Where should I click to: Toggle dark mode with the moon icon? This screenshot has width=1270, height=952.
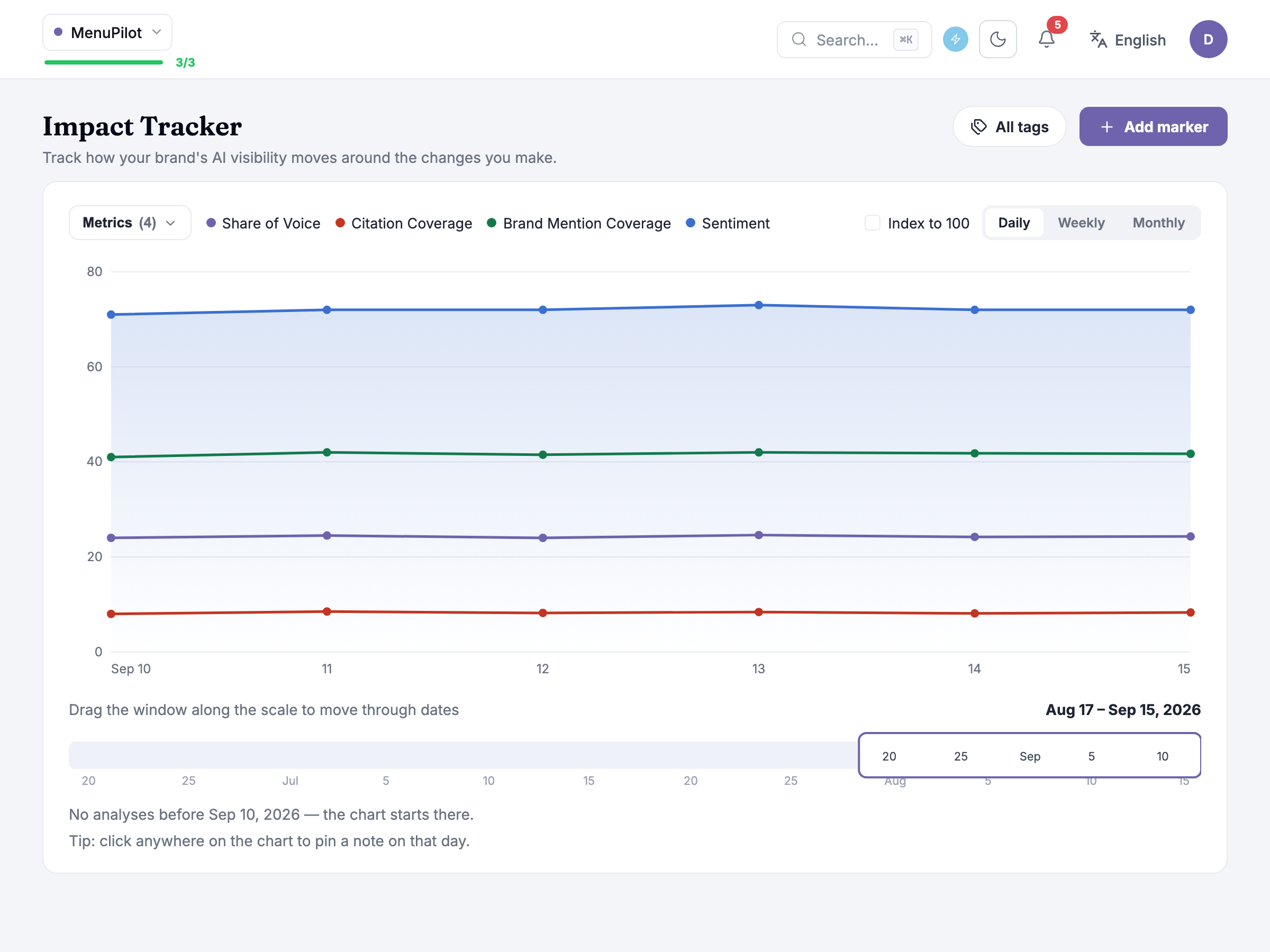coord(998,40)
